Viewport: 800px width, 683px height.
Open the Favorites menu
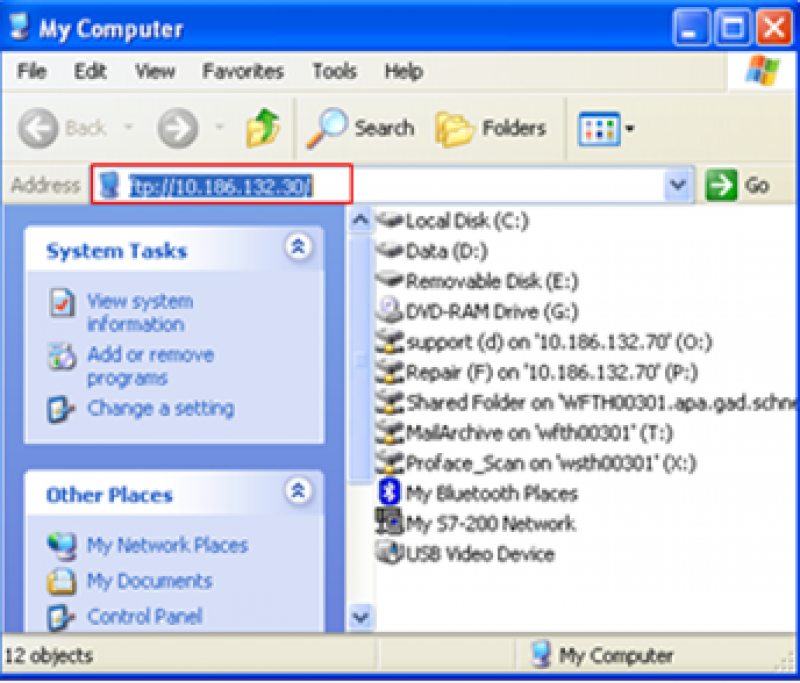pyautogui.click(x=243, y=71)
